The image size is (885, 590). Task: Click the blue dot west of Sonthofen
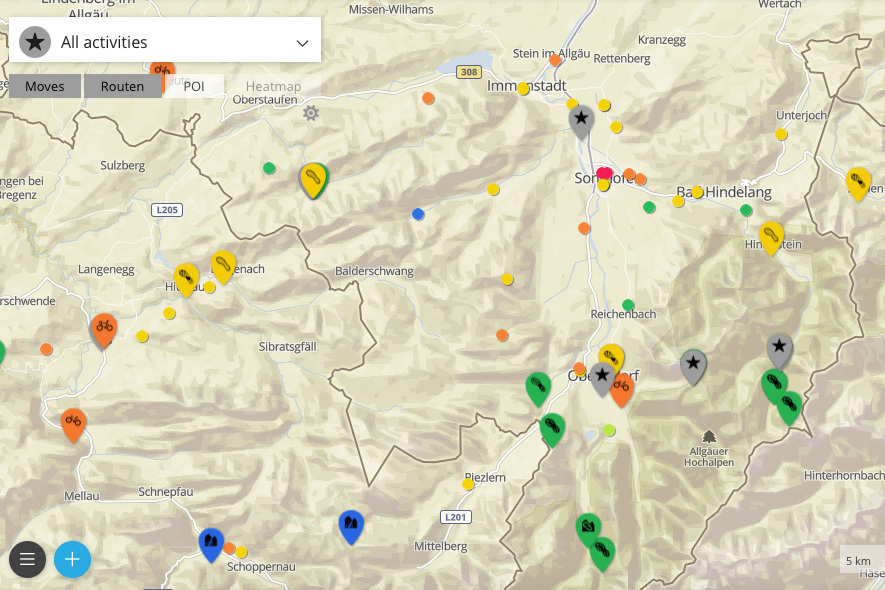pyautogui.click(x=418, y=214)
